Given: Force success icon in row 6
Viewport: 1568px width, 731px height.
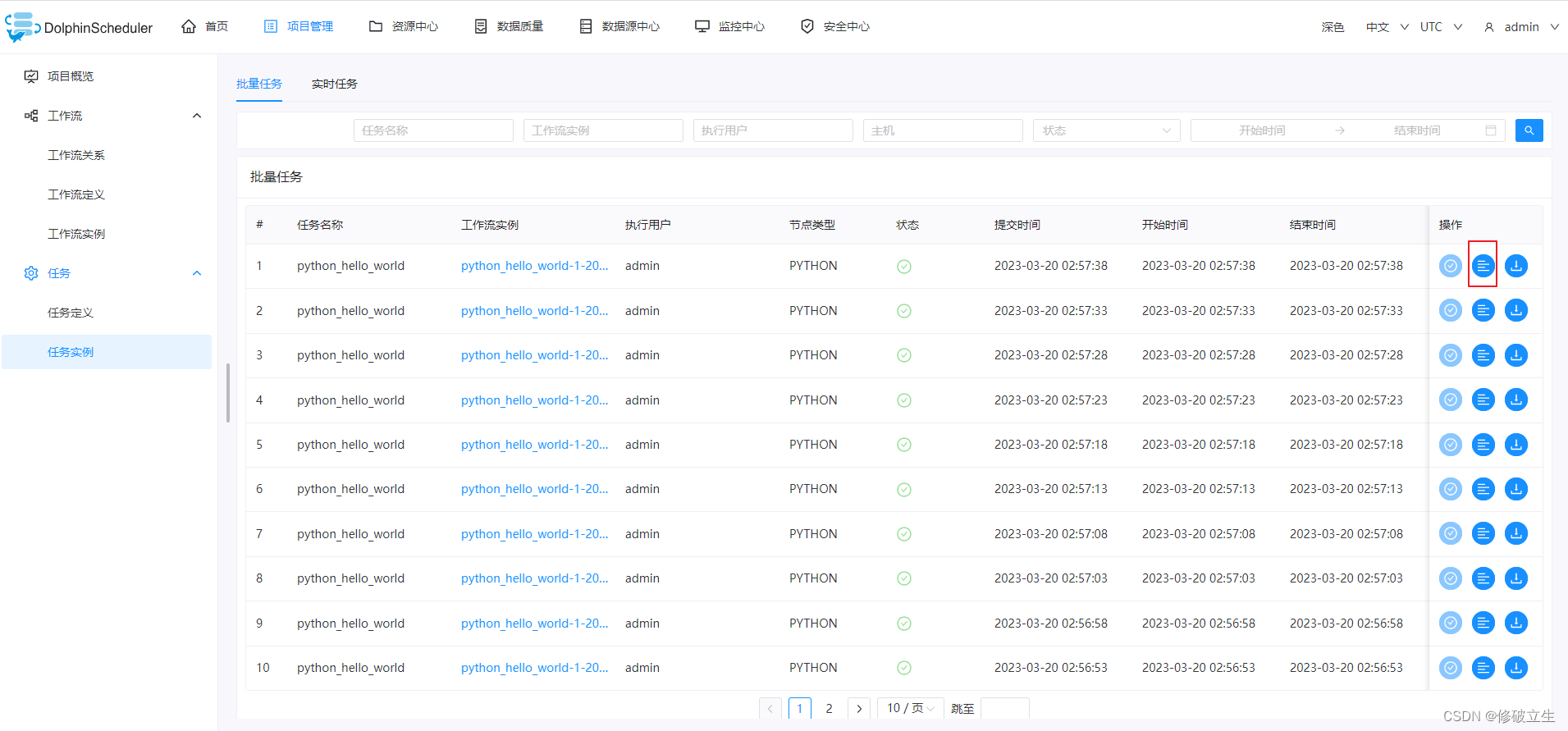Looking at the screenshot, I should coord(1450,489).
